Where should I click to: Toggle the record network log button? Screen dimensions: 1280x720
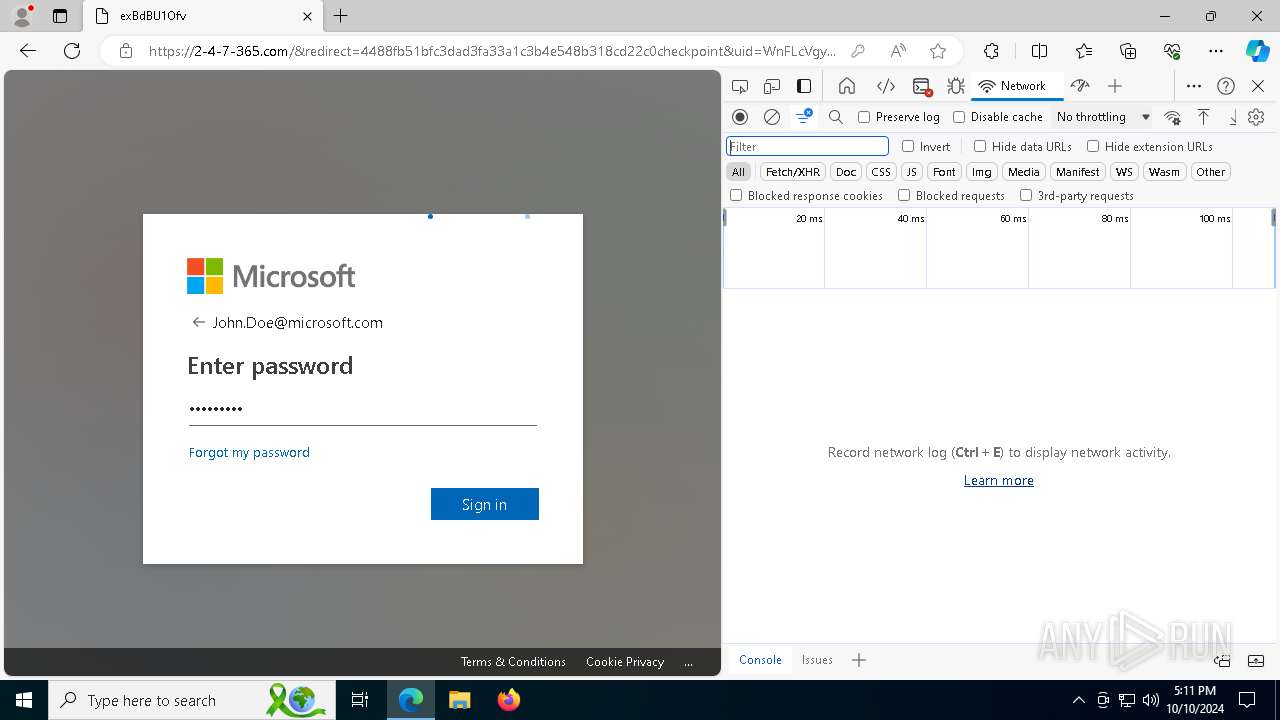click(x=740, y=117)
